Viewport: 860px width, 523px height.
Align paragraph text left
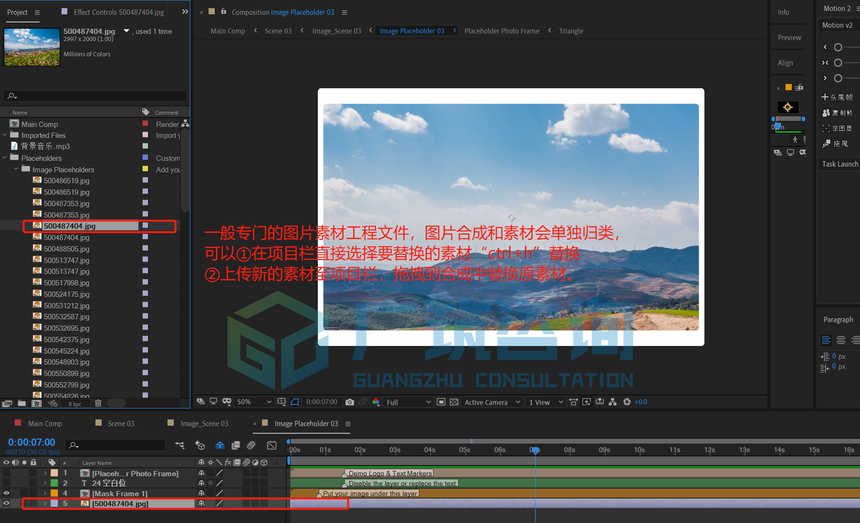pos(826,340)
